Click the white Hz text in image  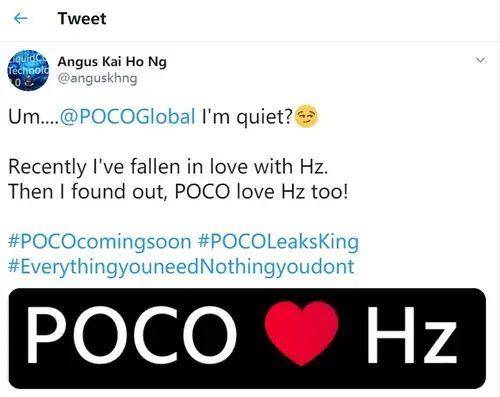pos(412,335)
